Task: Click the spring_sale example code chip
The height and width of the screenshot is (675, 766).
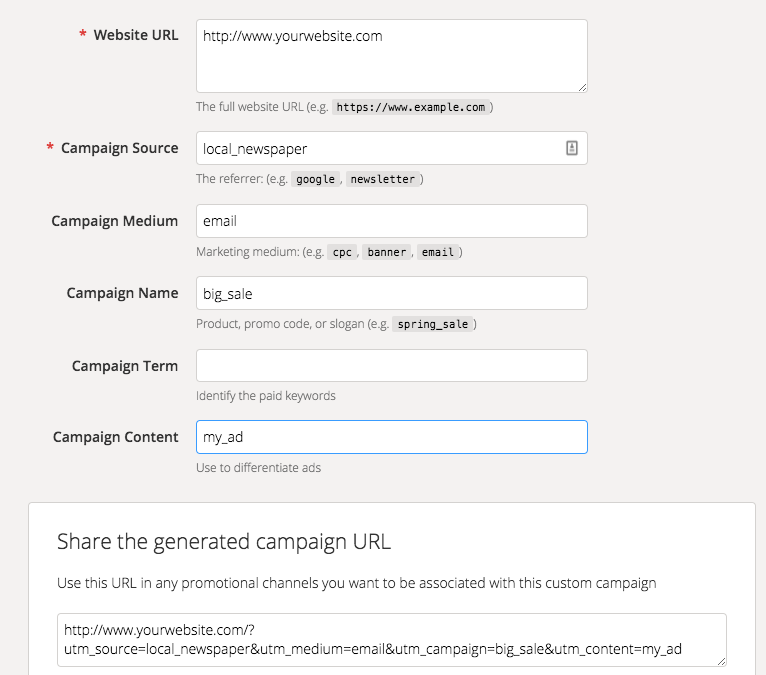Action: 432,324
